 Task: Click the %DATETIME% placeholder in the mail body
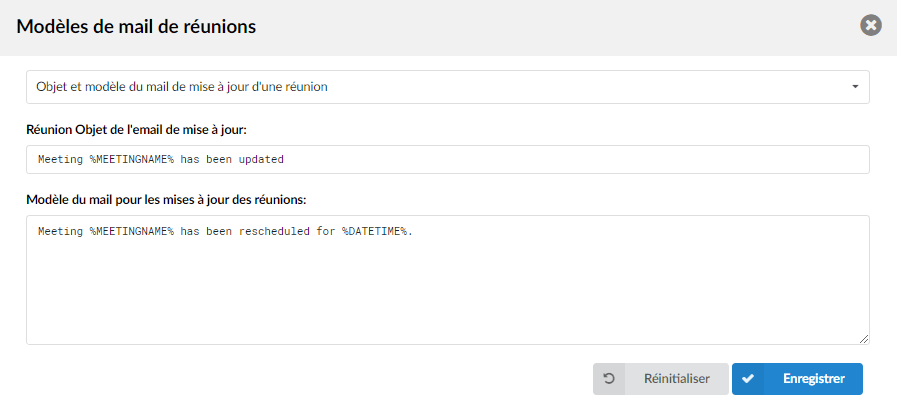tap(375, 232)
